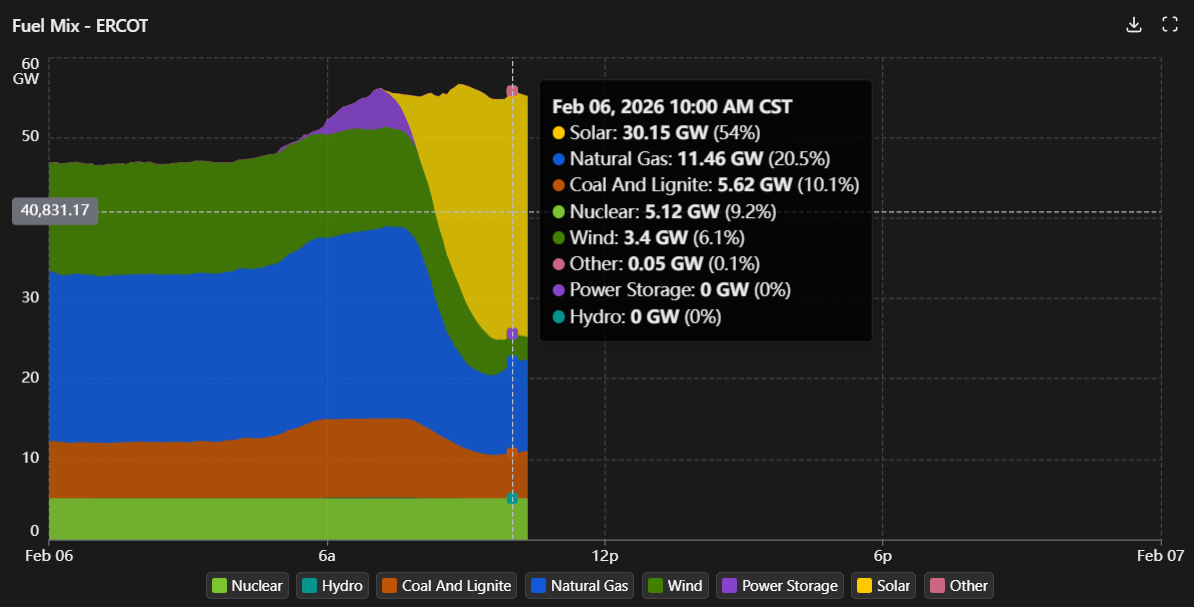Click the Fuel Mix - ERCOT title
The width and height of the screenshot is (1194, 607).
pos(80,26)
